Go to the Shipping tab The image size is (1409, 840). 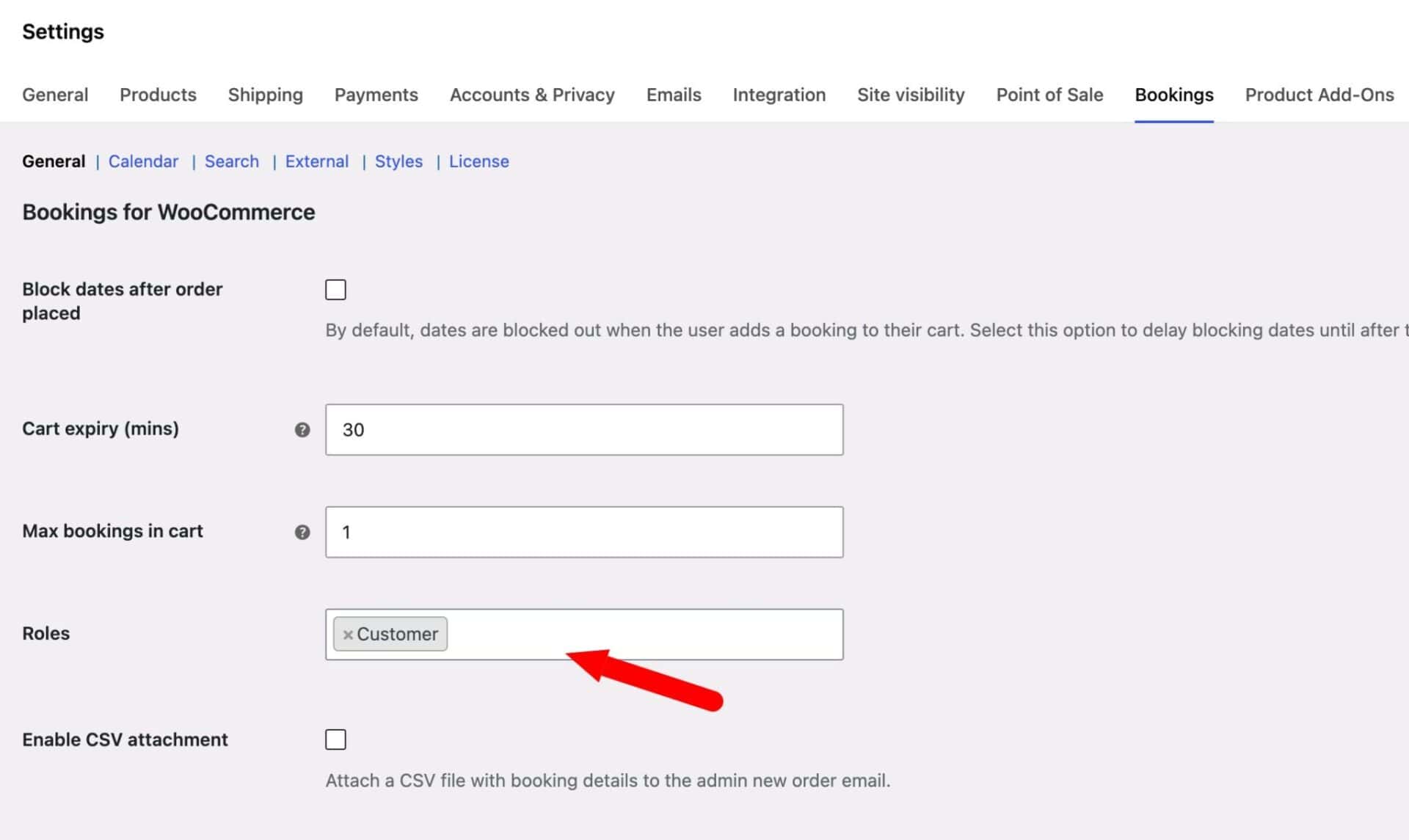click(265, 95)
